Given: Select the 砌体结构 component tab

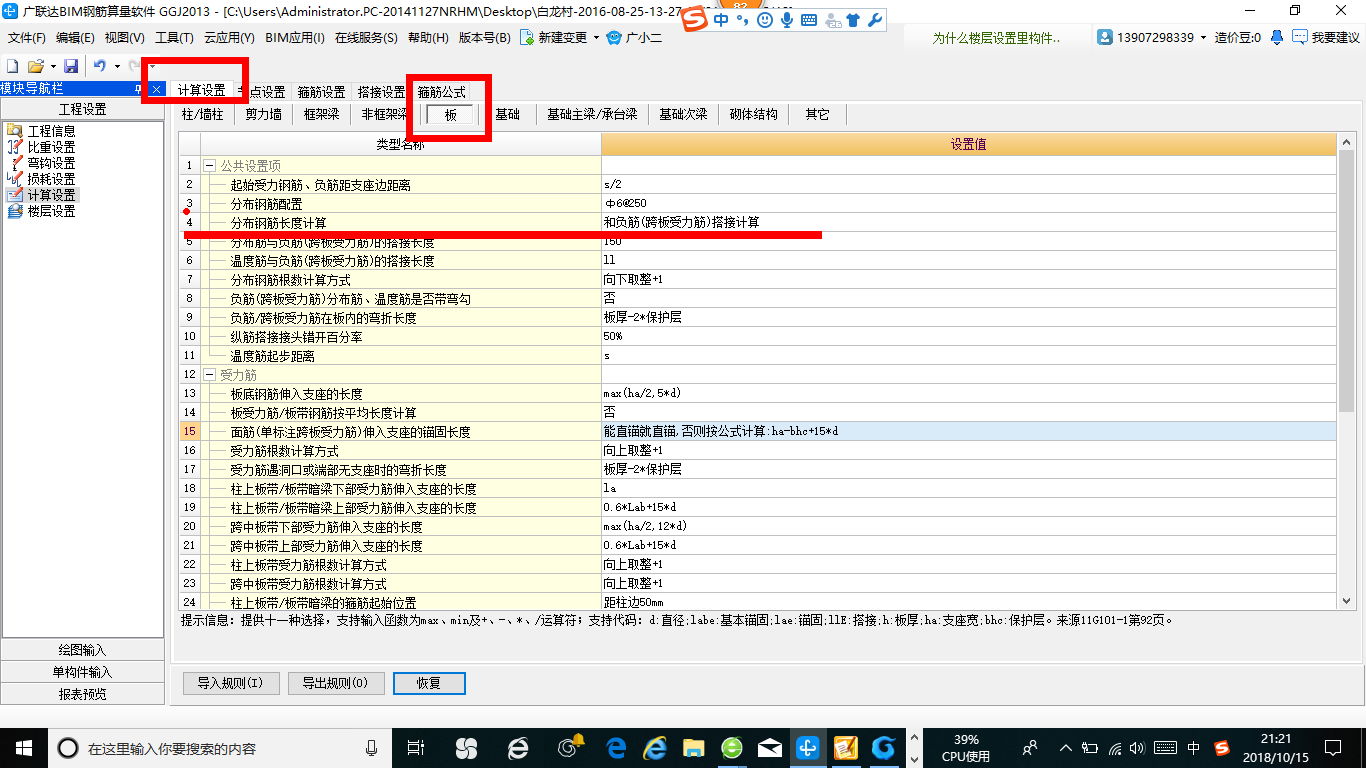Looking at the screenshot, I should [753, 114].
